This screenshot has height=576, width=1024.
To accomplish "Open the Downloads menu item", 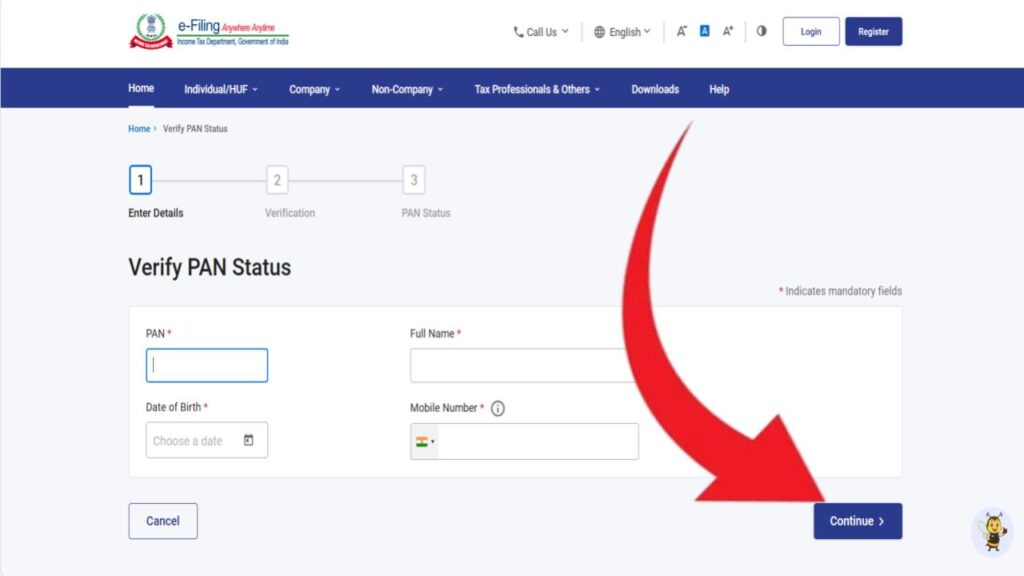I will [655, 89].
